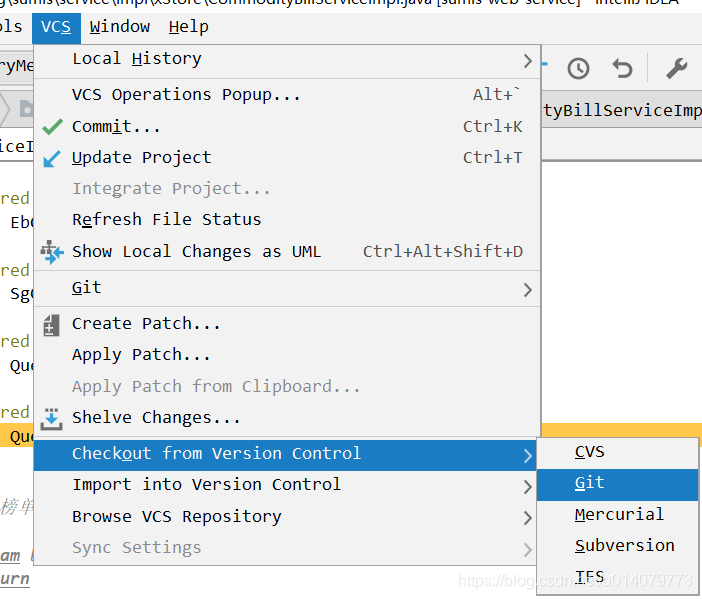Select Mercurial checkout option
The image size is (702, 599).
[619, 515]
